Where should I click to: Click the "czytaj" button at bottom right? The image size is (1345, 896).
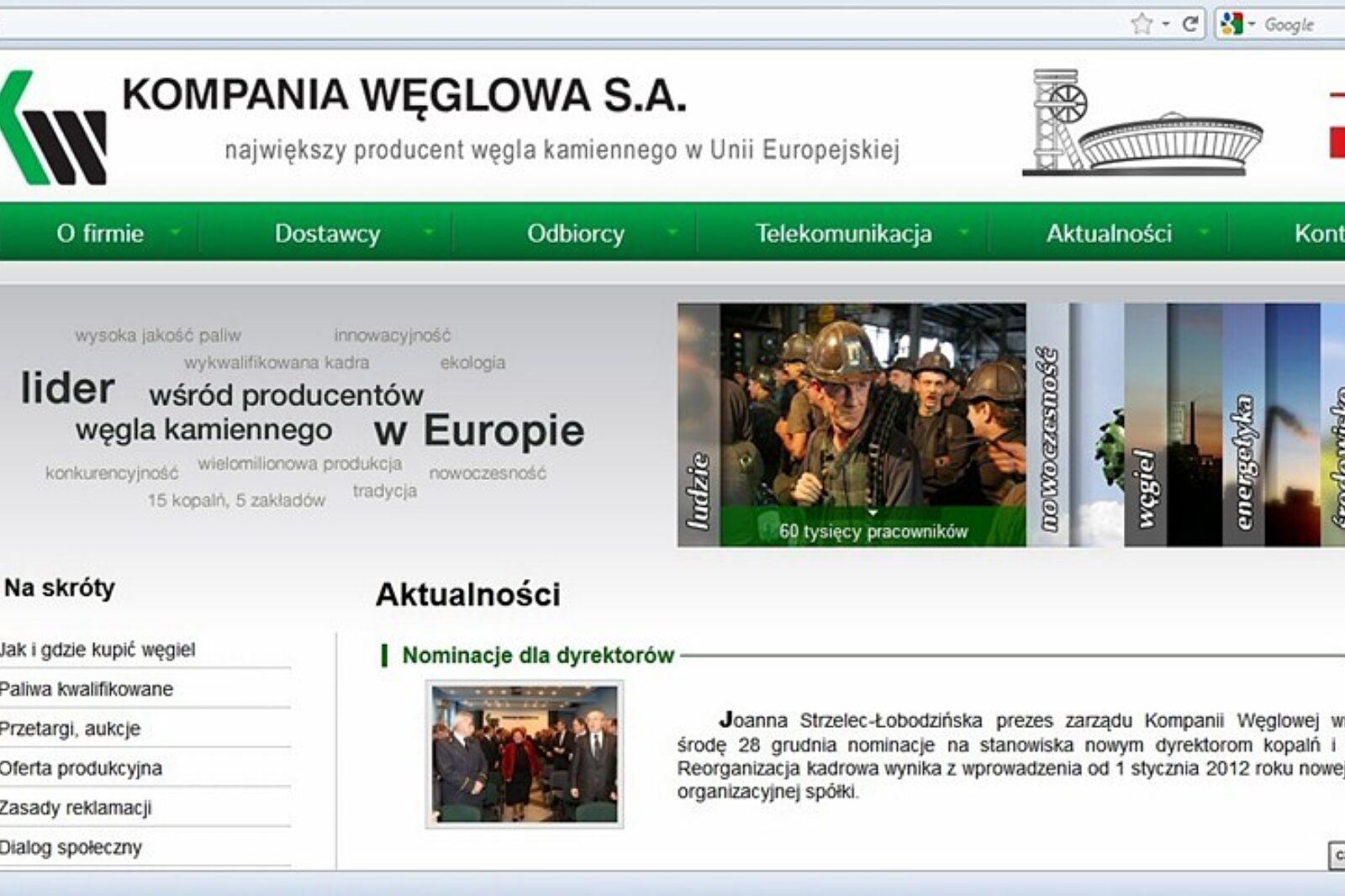(x=1340, y=854)
